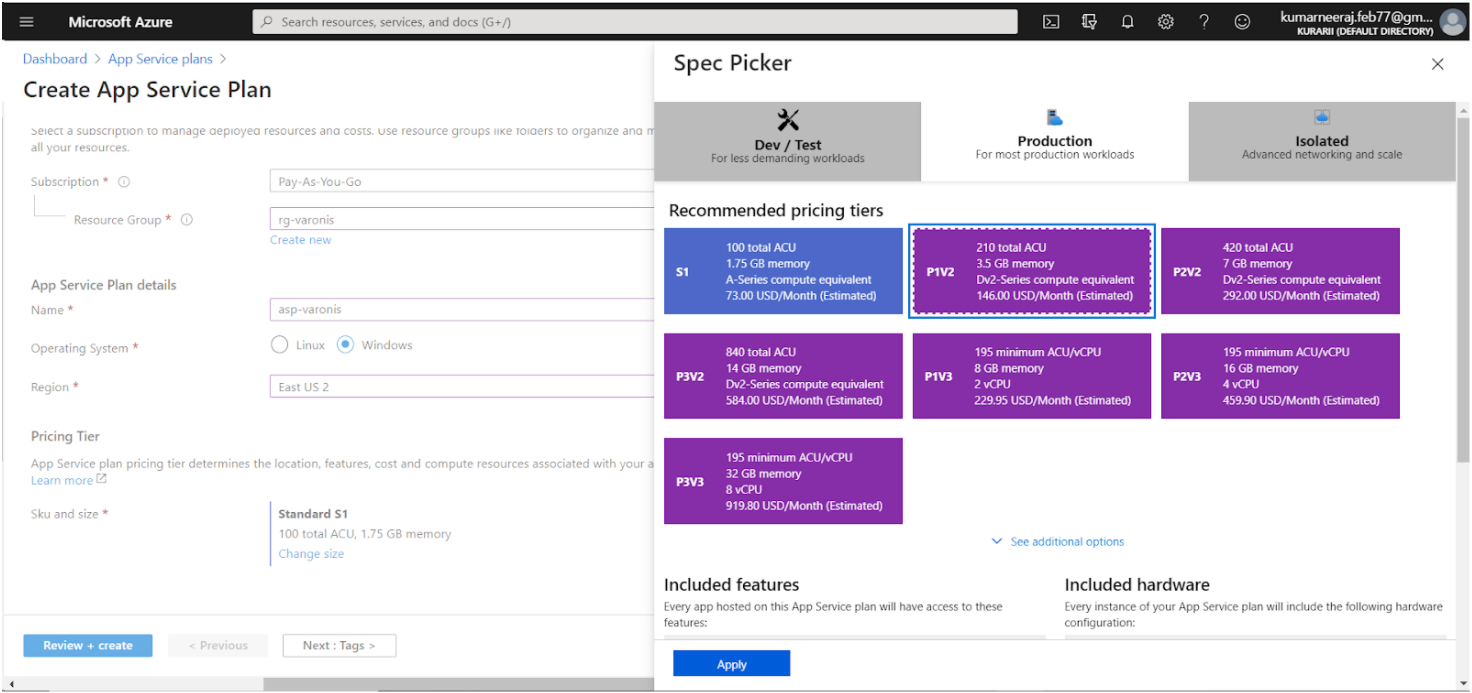Click the Next : Tags button

339,645
